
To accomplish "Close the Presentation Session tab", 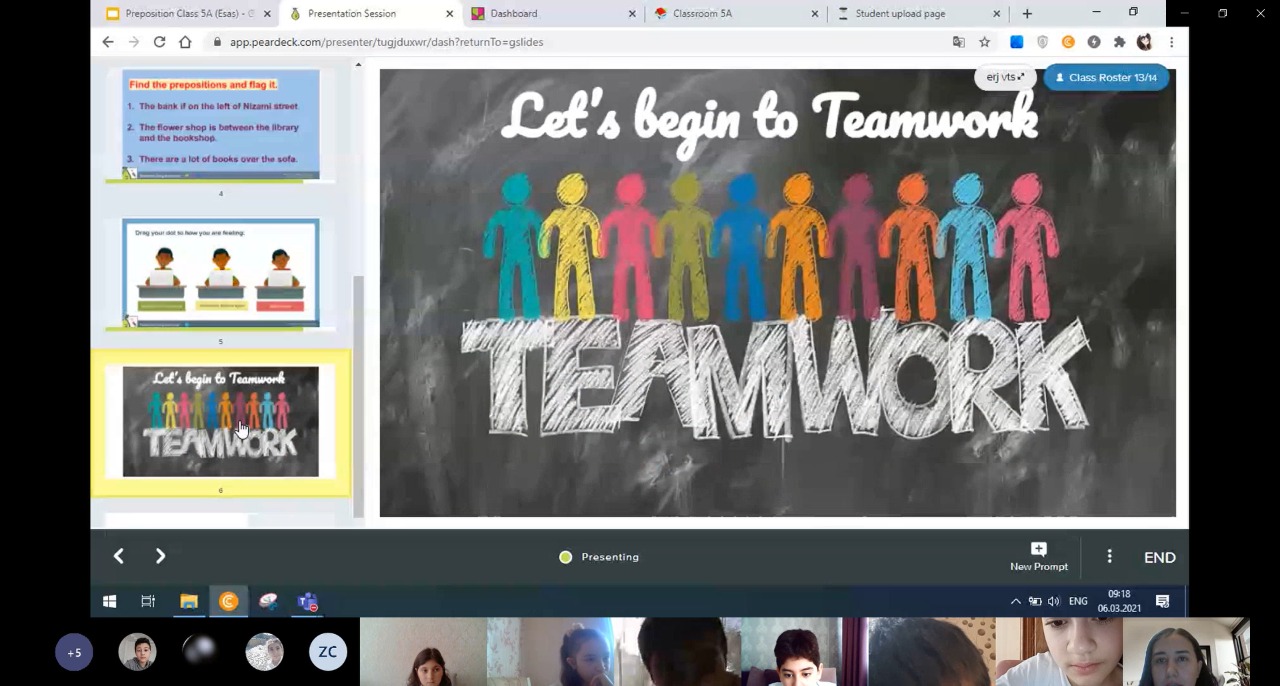I will 449,13.
